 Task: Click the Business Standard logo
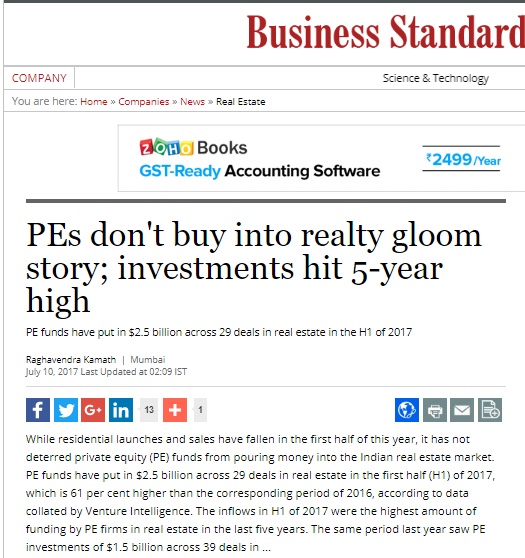click(x=385, y=32)
